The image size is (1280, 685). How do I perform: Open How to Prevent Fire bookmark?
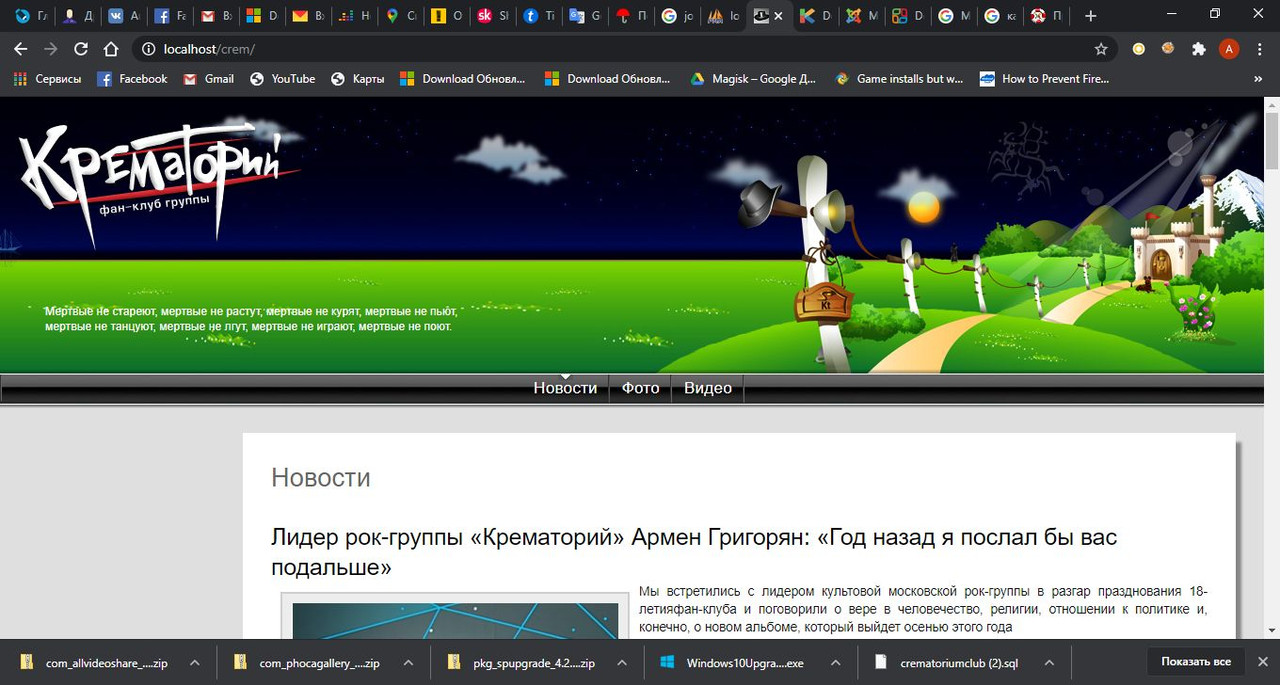pos(1045,79)
